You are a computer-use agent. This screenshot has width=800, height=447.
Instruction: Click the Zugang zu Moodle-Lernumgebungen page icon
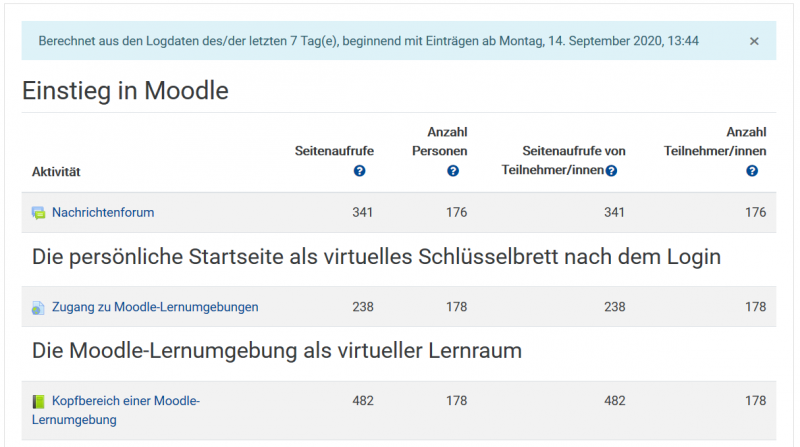pos(38,308)
